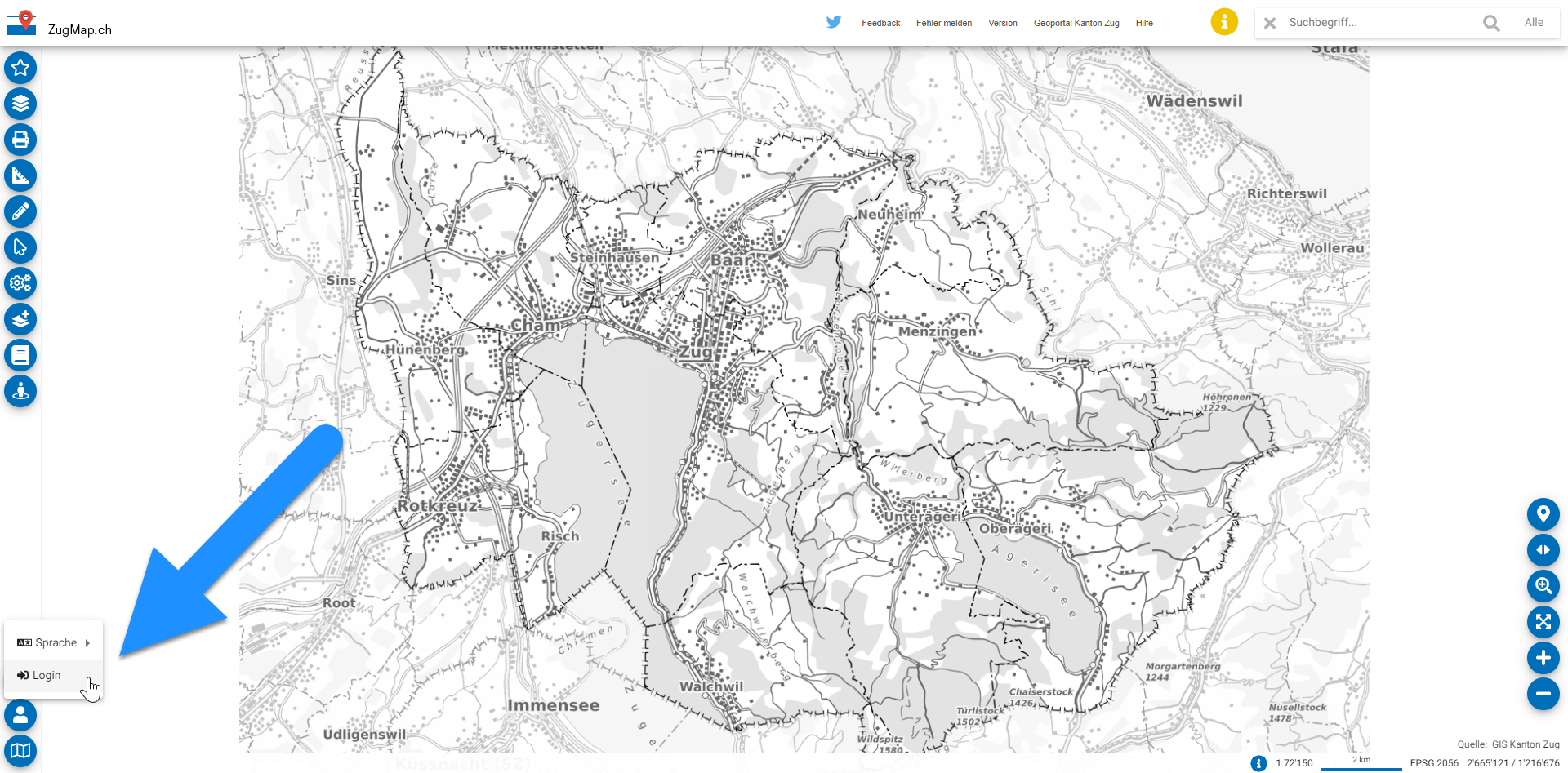Open the basemap switcher icon
The width and height of the screenshot is (1568, 773).
pos(20,751)
